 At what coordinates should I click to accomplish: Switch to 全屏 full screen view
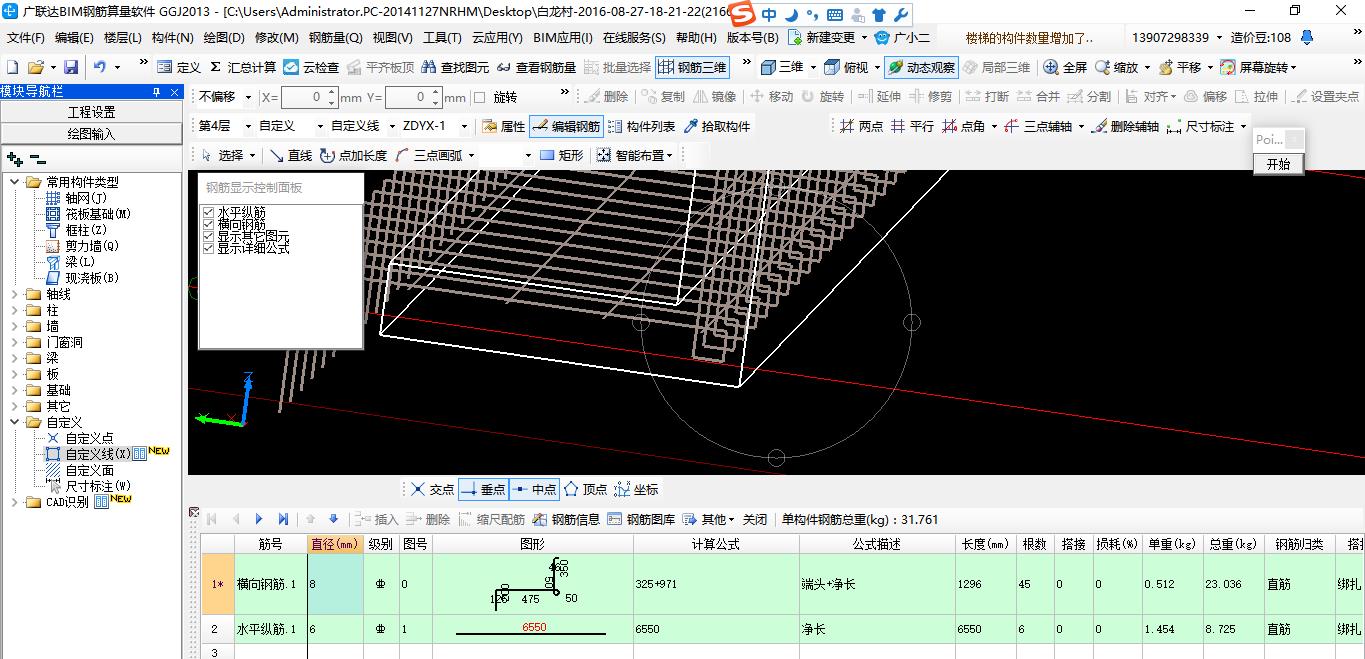pyautogui.click(x=1065, y=67)
